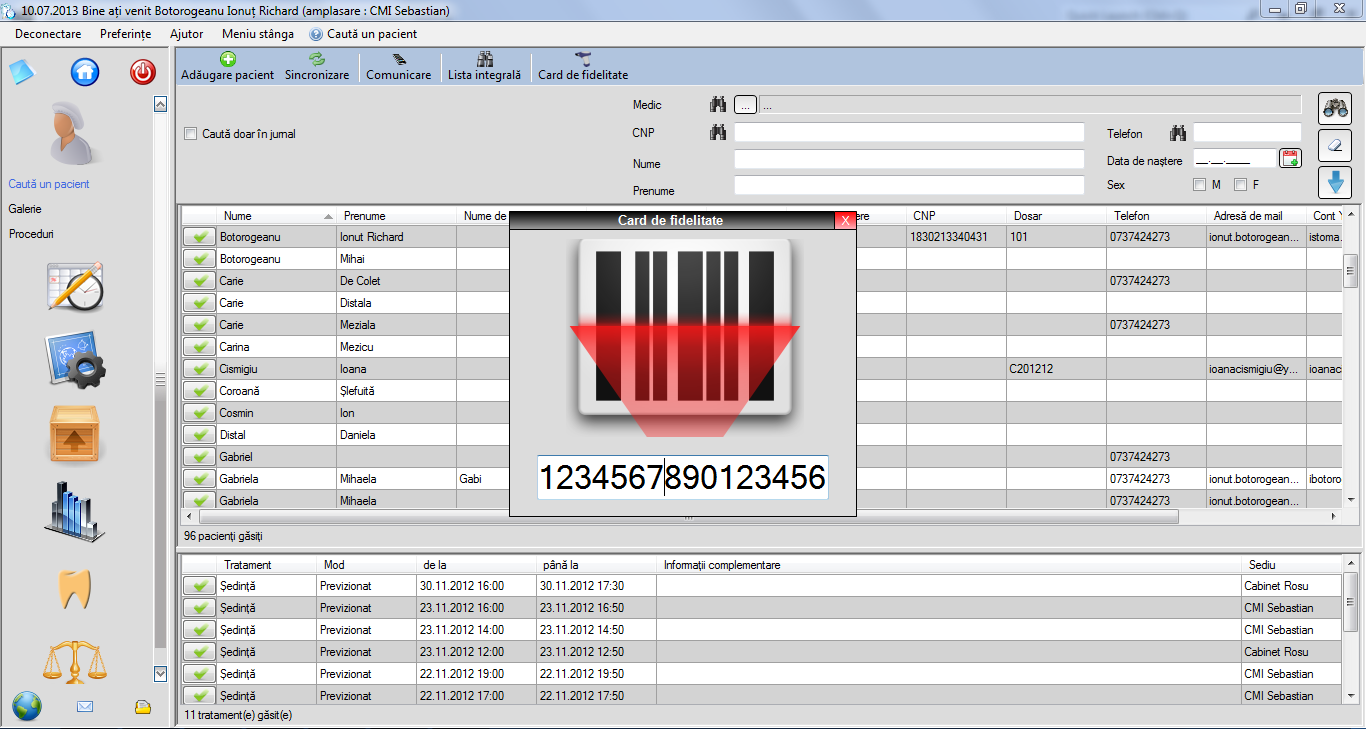The height and width of the screenshot is (729, 1366).
Task: Check the M sex checkbox
Action: (1199, 184)
